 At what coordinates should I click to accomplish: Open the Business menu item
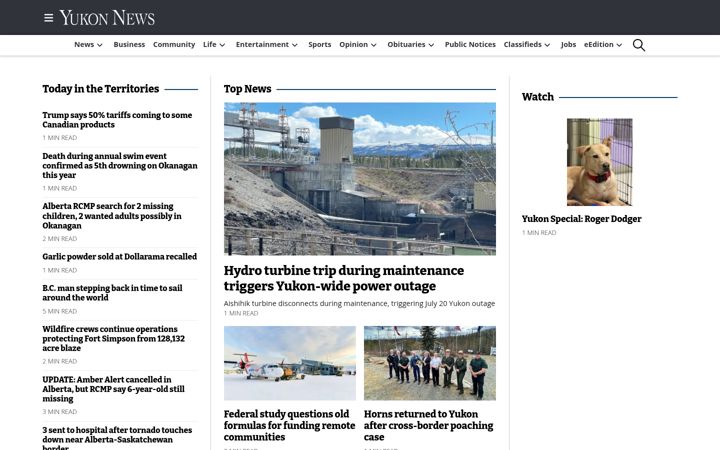tap(129, 45)
